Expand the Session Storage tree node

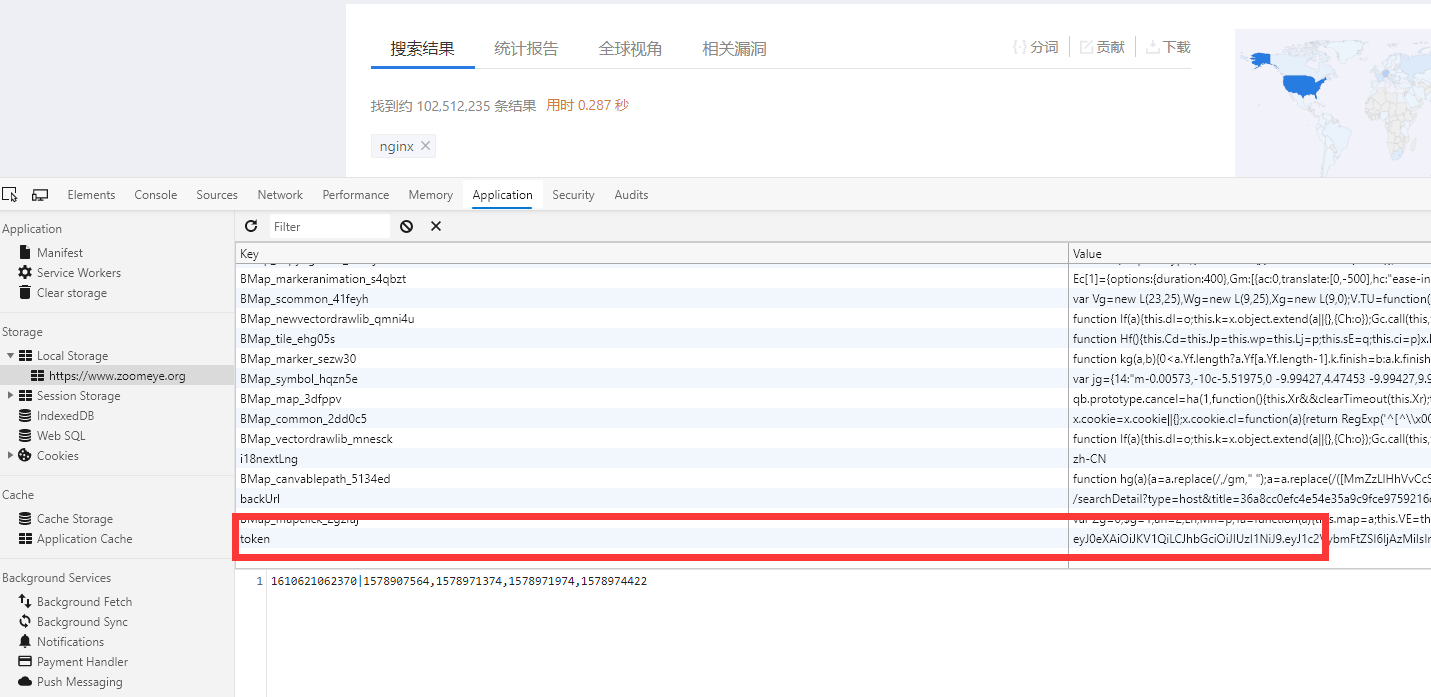click(11, 396)
